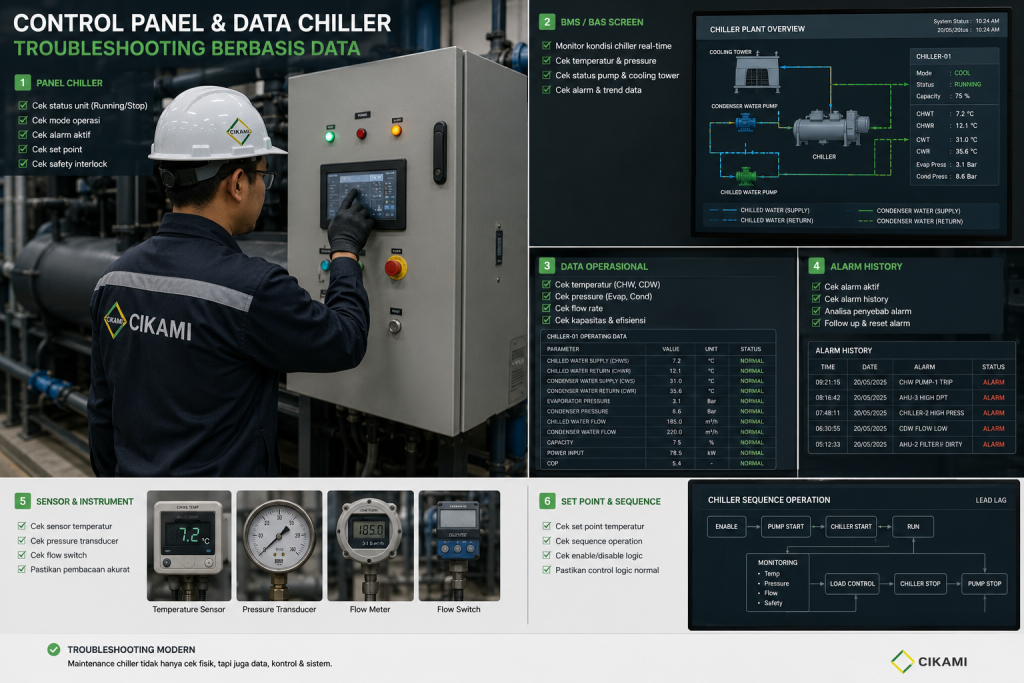Select the POWER INPUT data row
1024x683 pixels.
coord(658,453)
